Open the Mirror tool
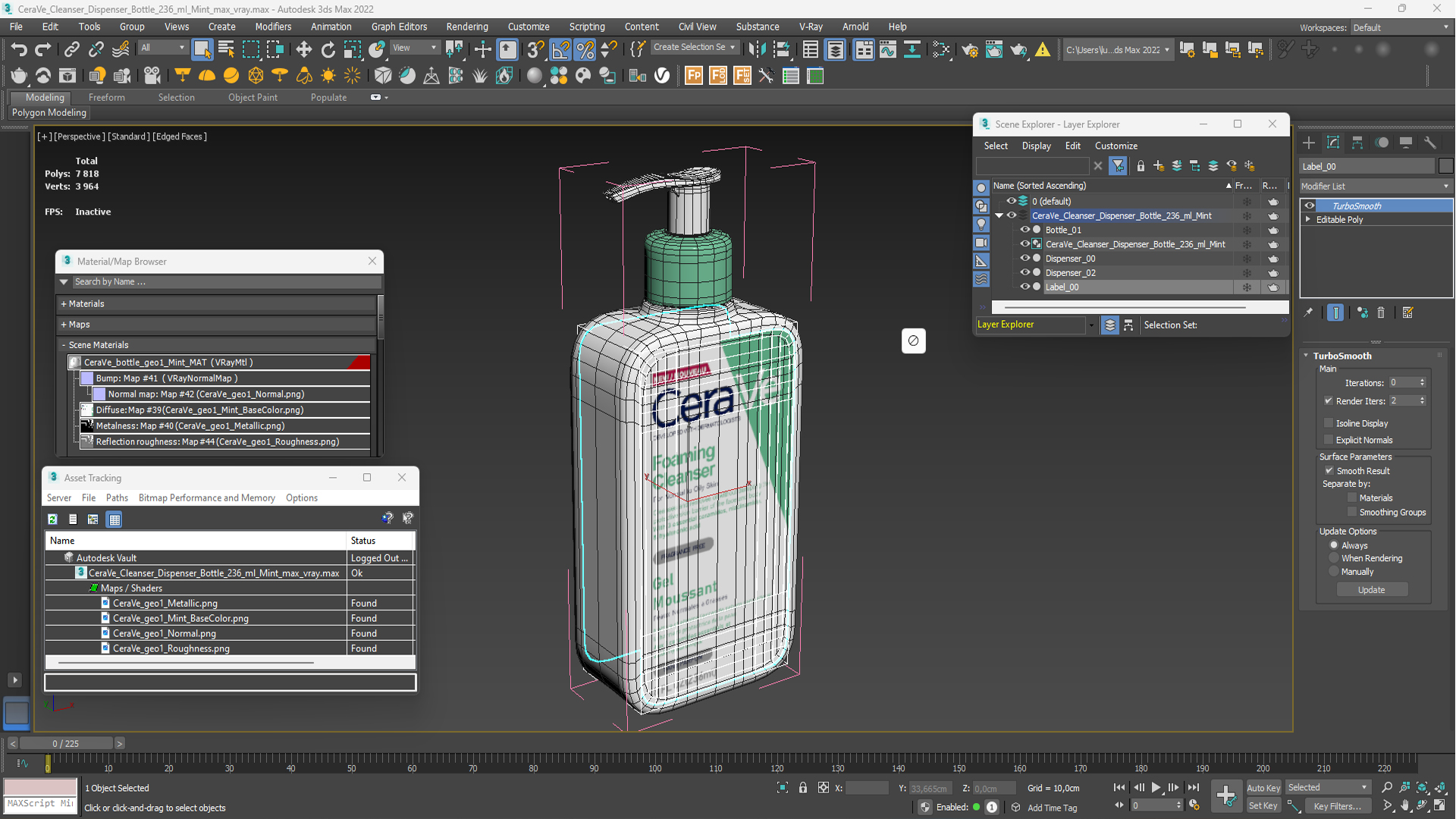Viewport: 1456px width, 819px height. point(756,49)
